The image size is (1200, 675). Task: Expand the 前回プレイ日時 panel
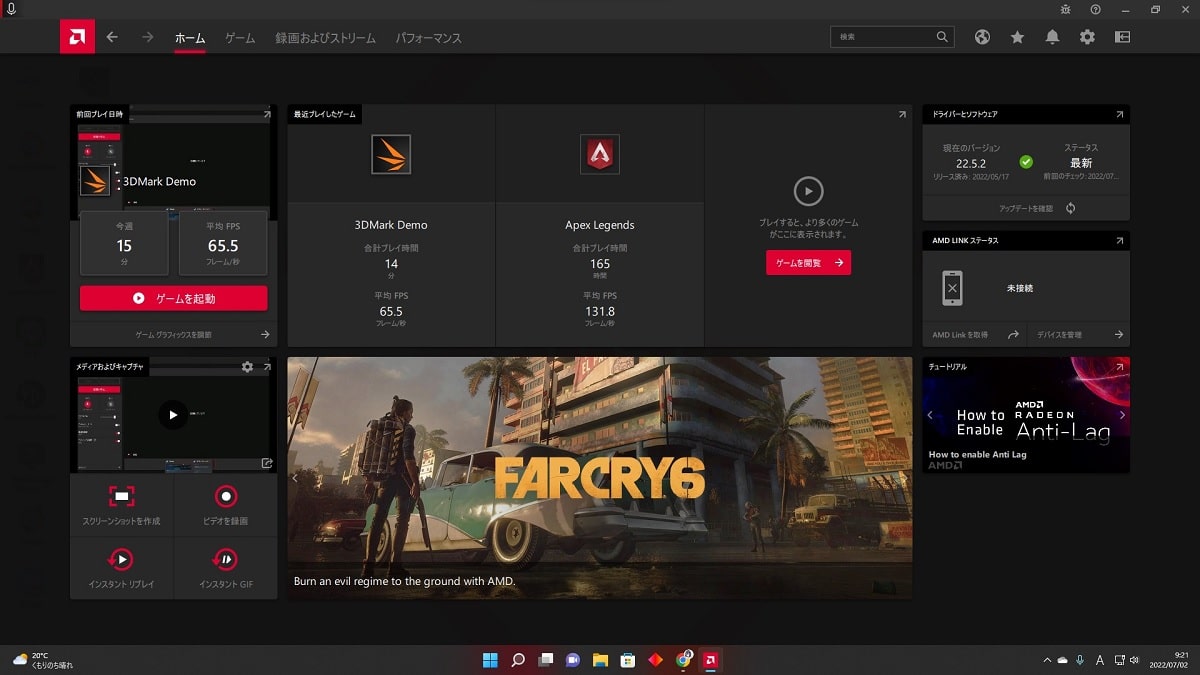coord(267,115)
